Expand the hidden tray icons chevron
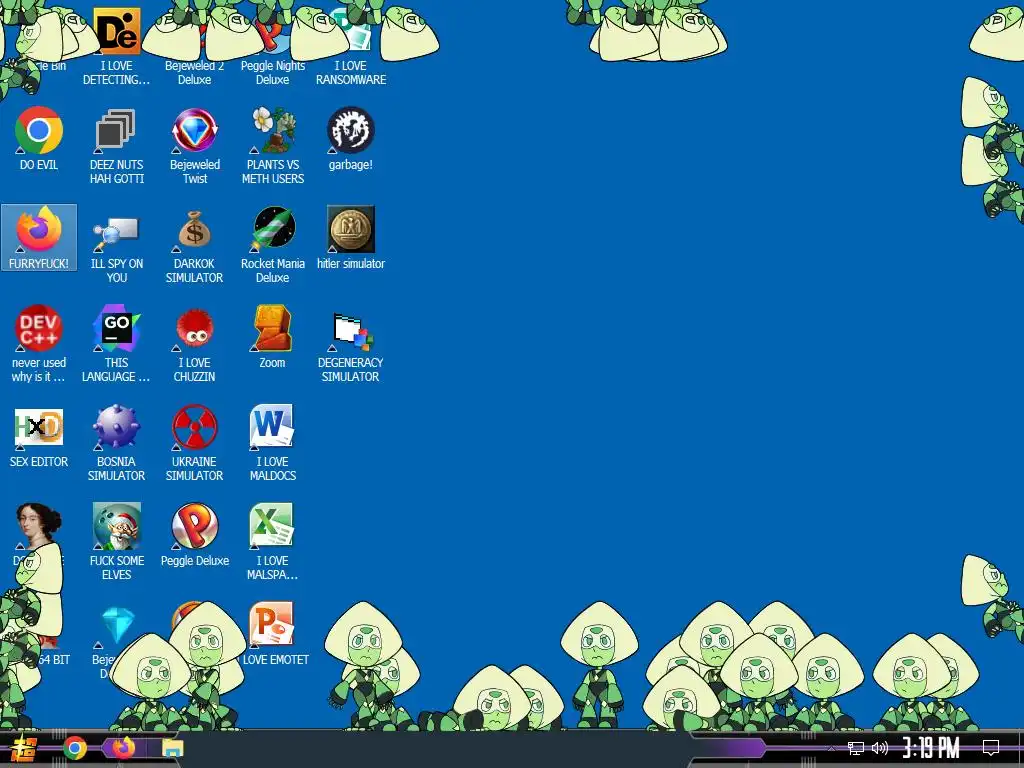This screenshot has width=1024, height=768. pos(831,748)
